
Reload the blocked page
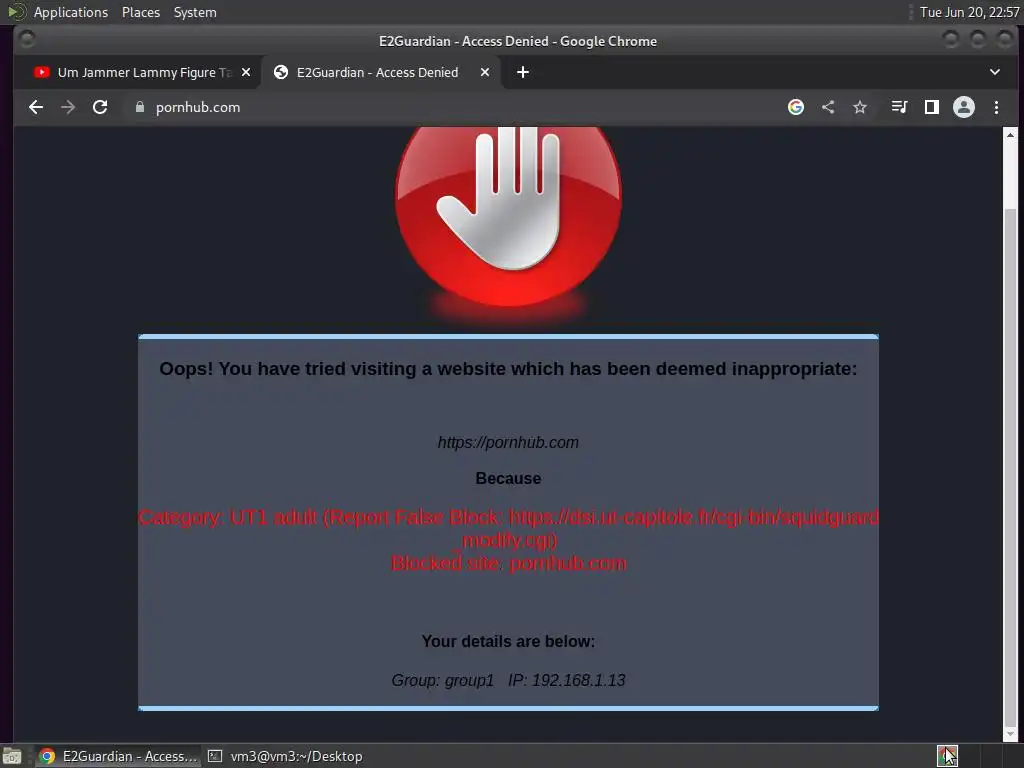point(100,107)
